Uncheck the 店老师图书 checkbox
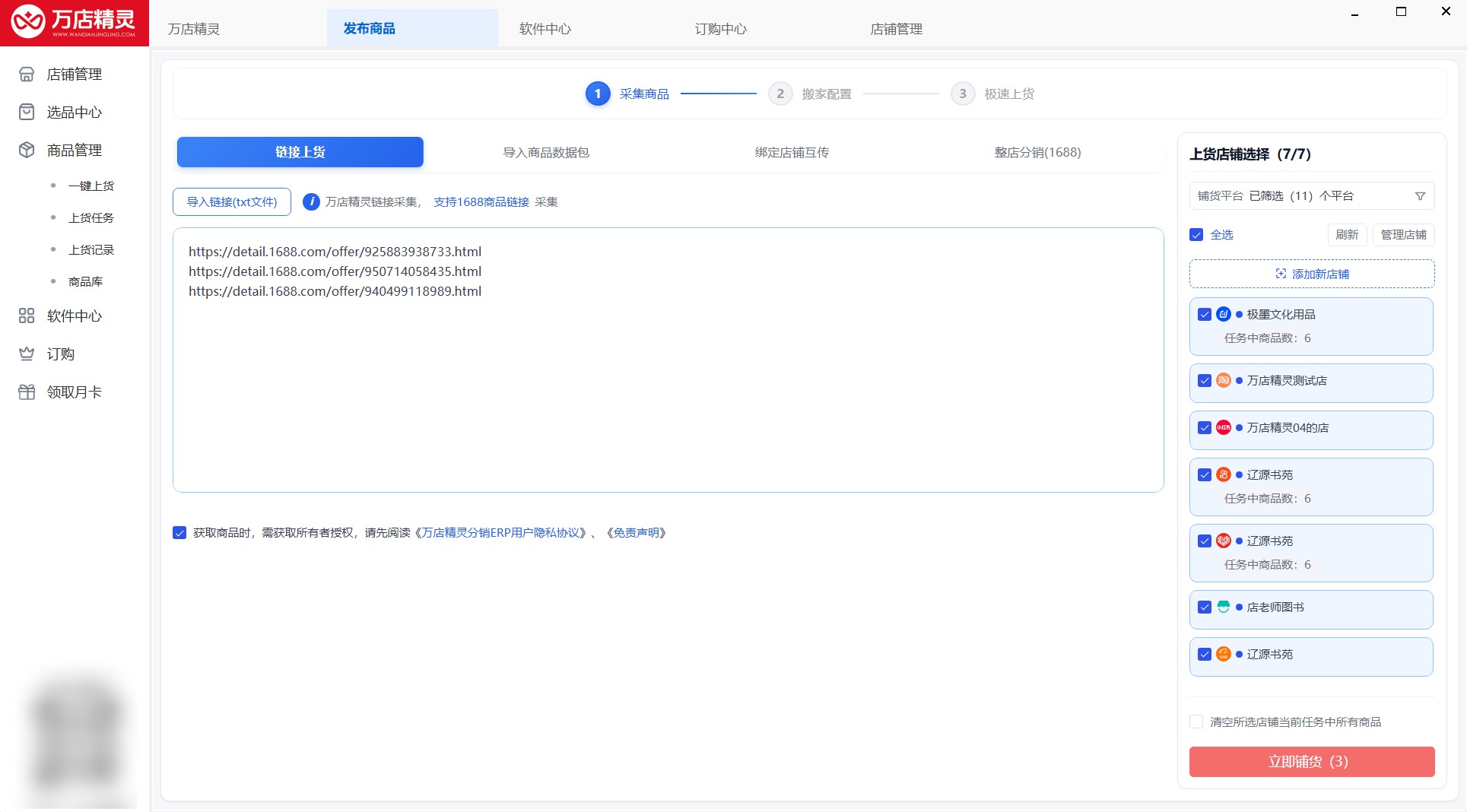The image size is (1467, 812). 1205,607
